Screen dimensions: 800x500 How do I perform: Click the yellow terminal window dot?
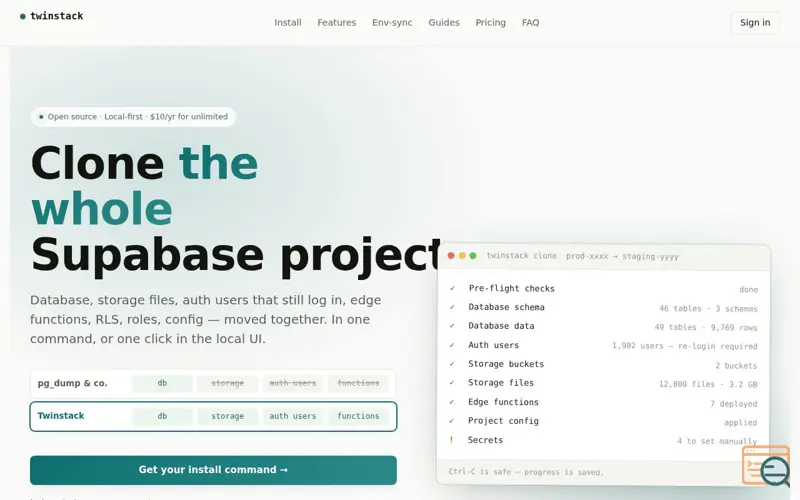[x=462, y=256]
